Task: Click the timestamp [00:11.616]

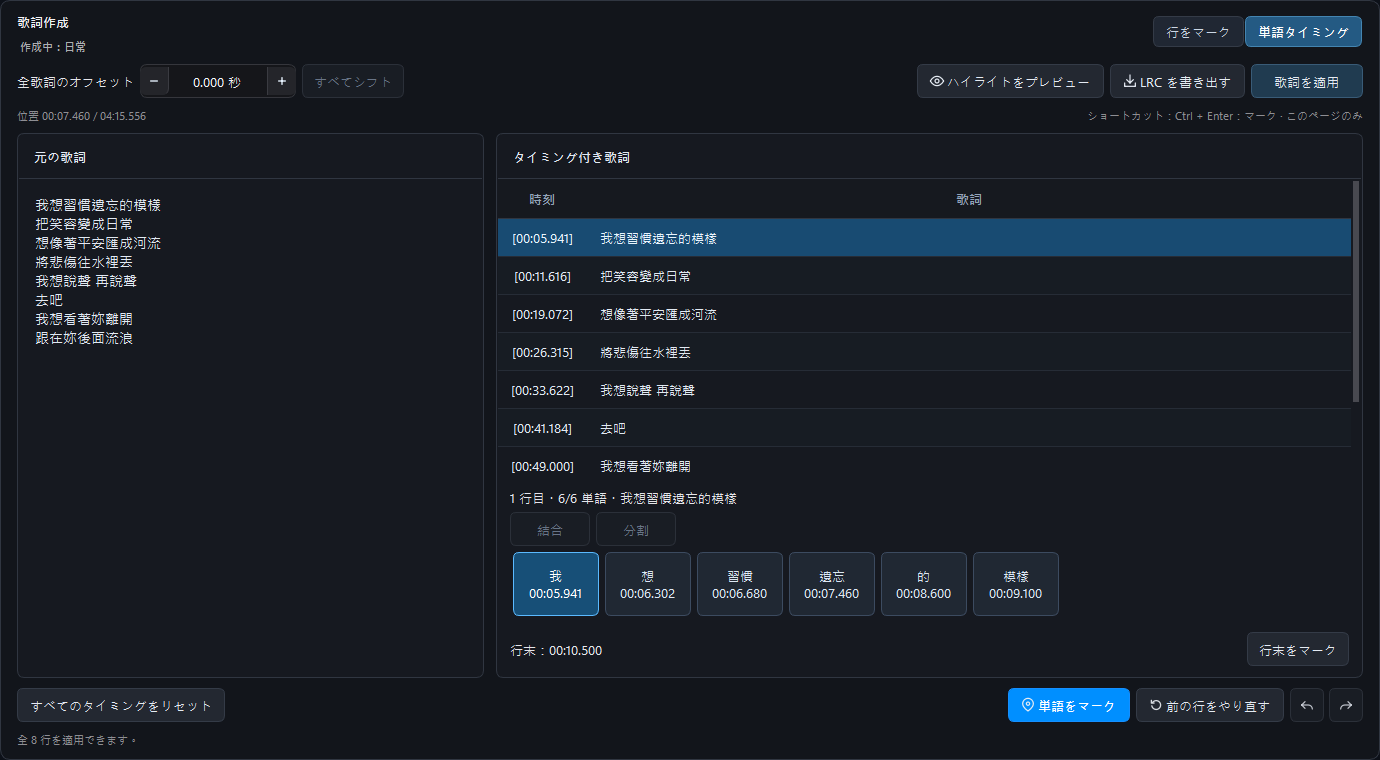Action: (x=543, y=276)
